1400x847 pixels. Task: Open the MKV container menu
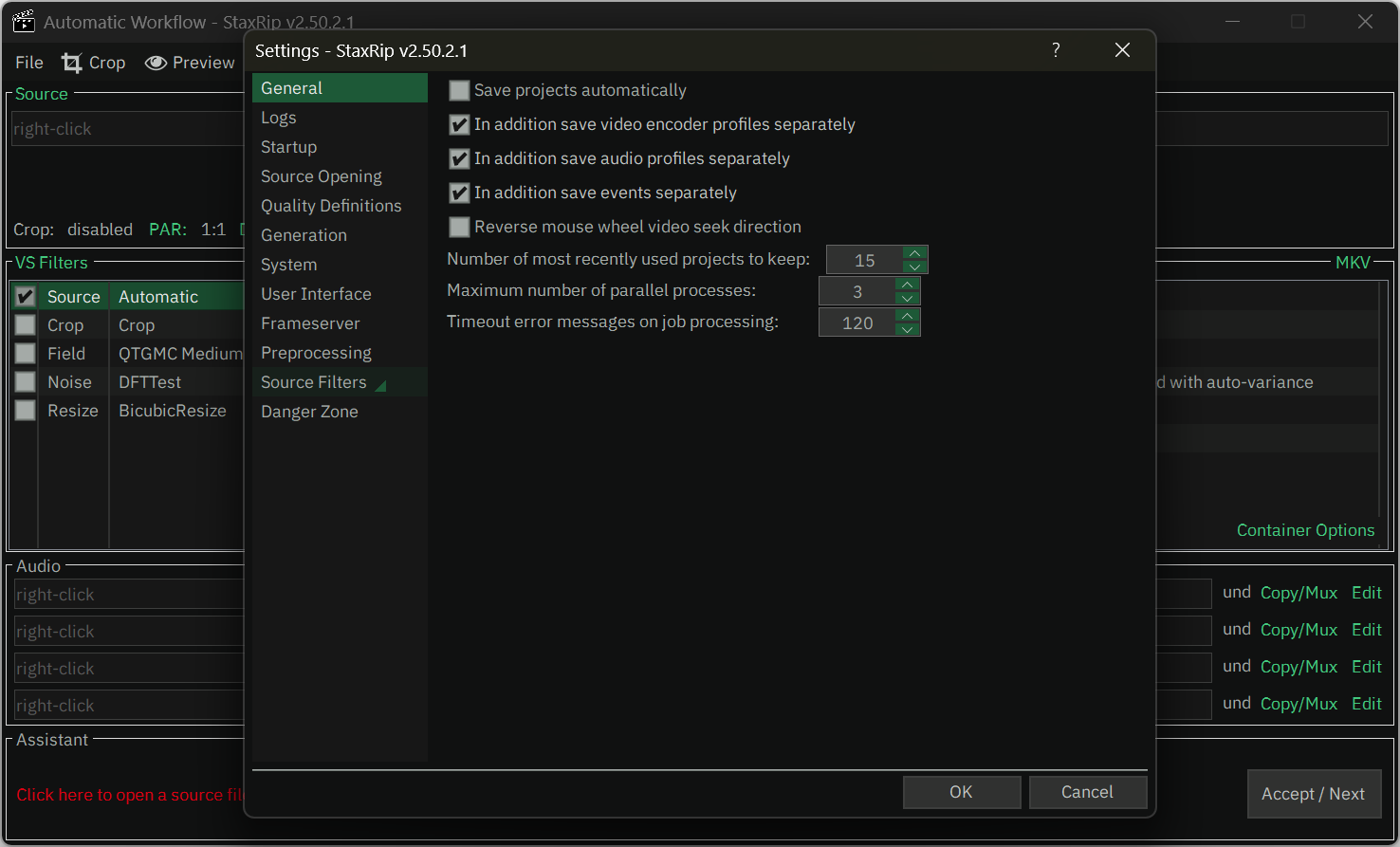(x=1353, y=263)
